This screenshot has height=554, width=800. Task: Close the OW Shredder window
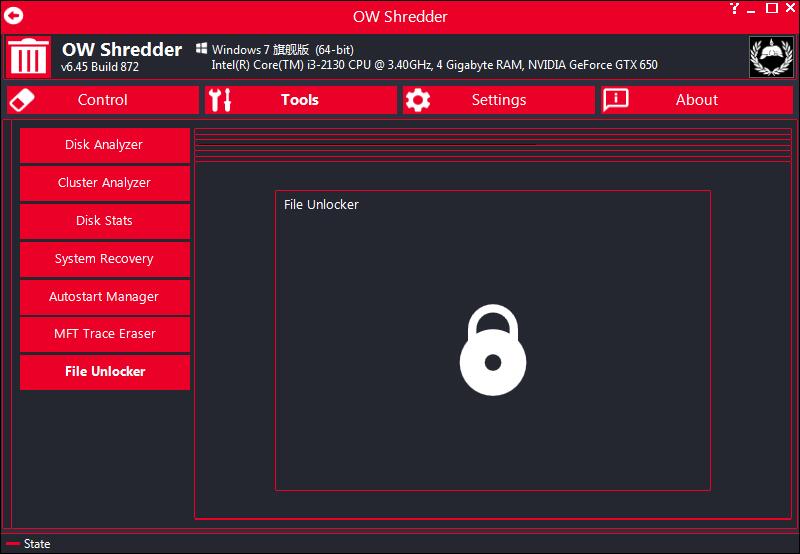(790, 8)
